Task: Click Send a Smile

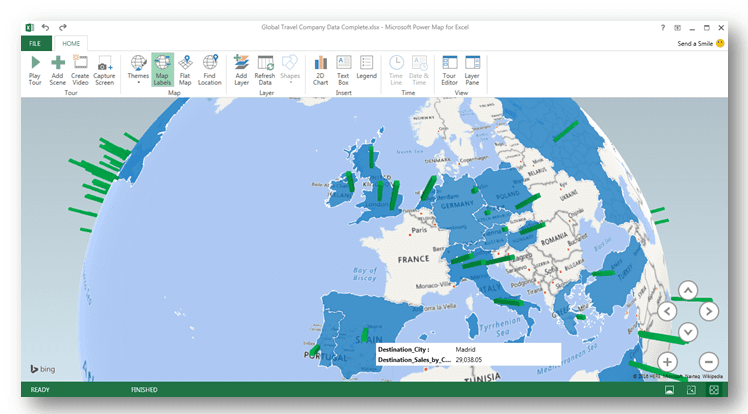Action: point(701,43)
